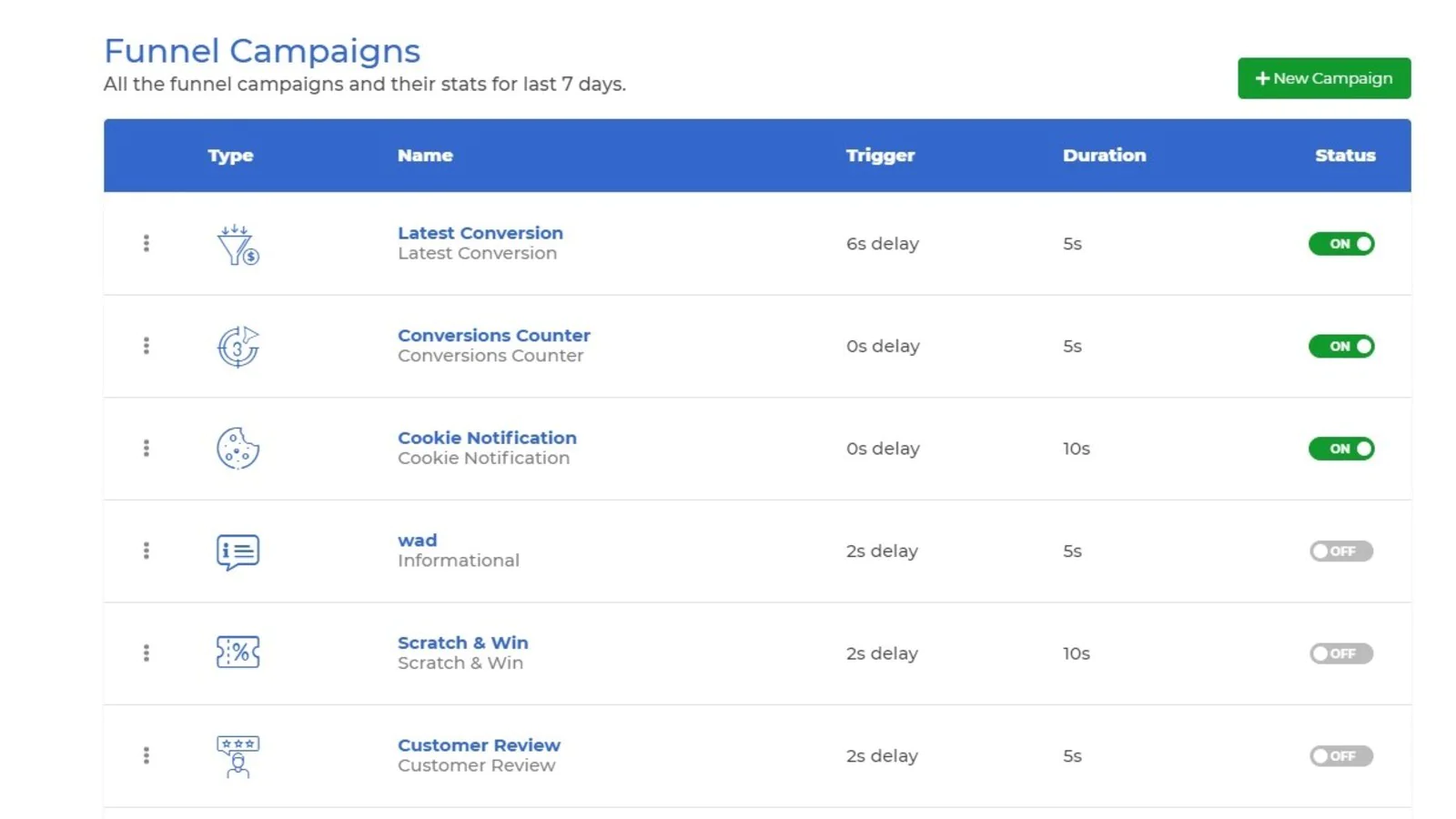The height and width of the screenshot is (819, 1456).
Task: Click the Scratch & Win coupon icon
Action: pos(238,652)
